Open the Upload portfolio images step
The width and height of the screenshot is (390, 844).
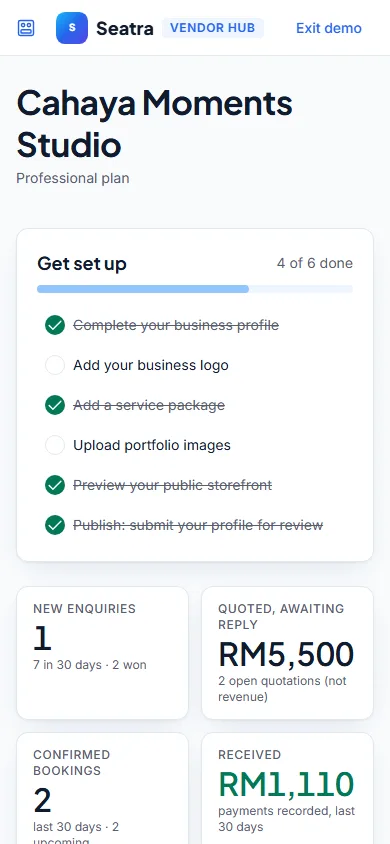tap(152, 445)
